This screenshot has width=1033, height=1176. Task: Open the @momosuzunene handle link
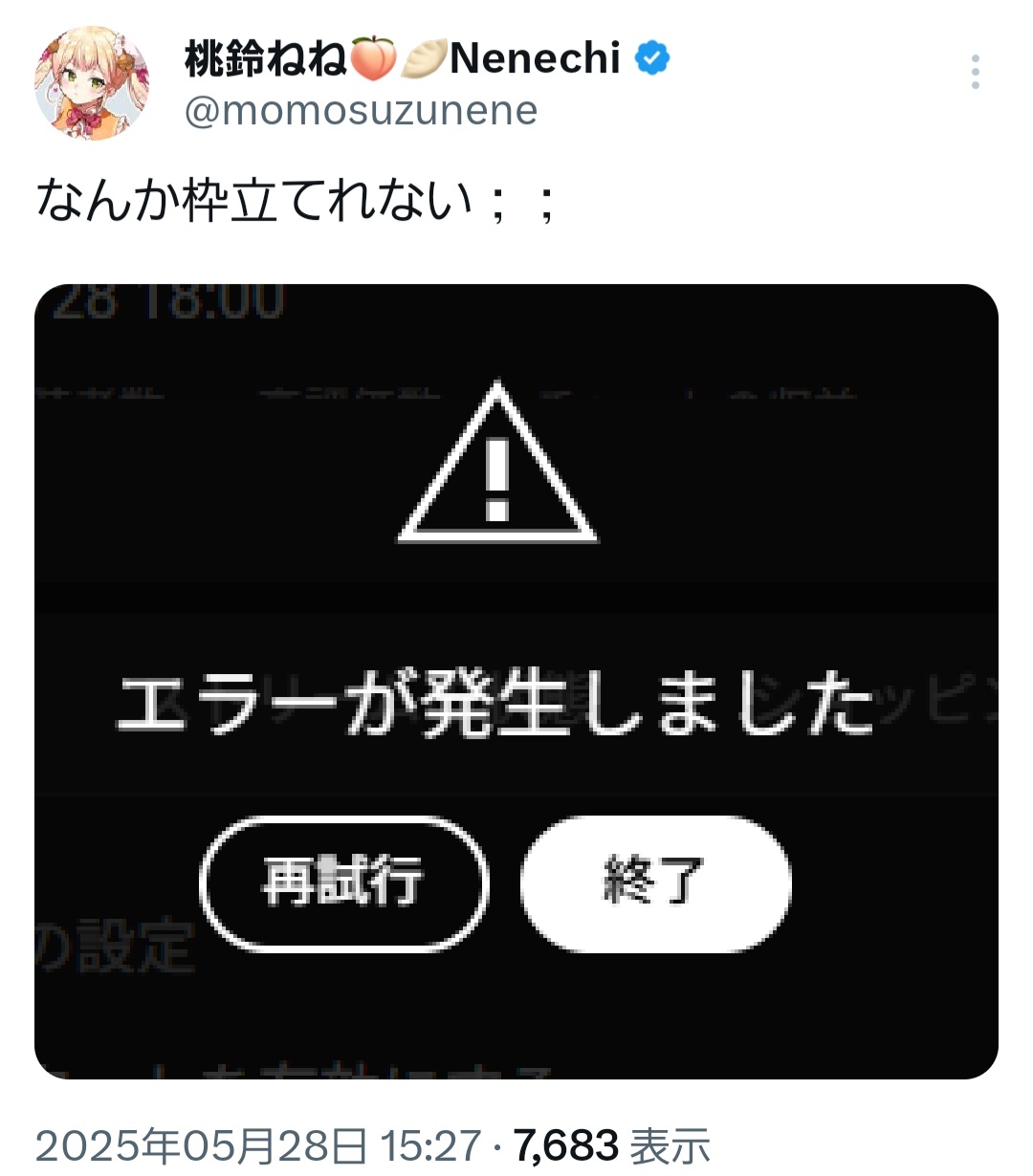point(361,111)
